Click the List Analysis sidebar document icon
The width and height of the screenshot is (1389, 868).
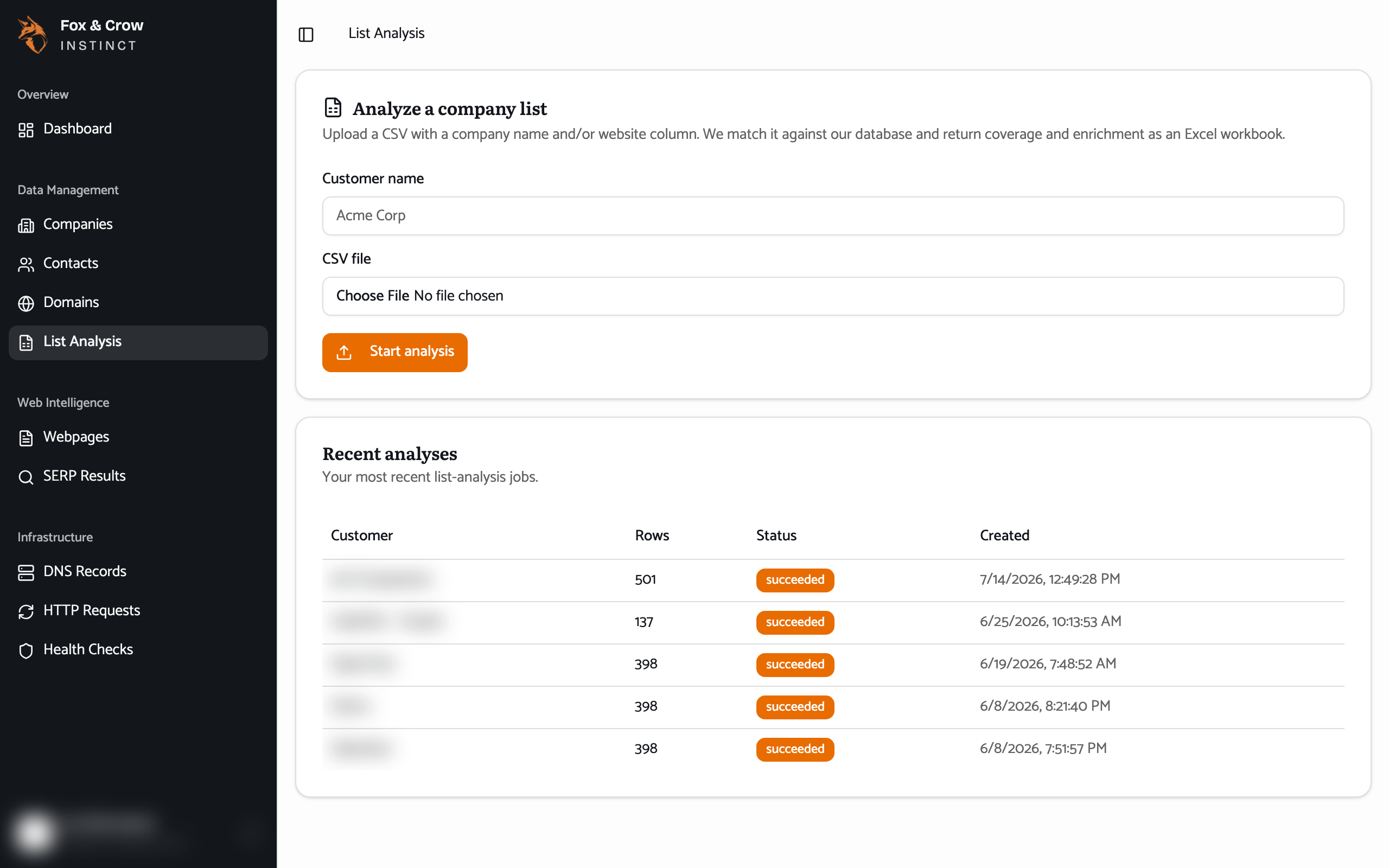point(26,342)
